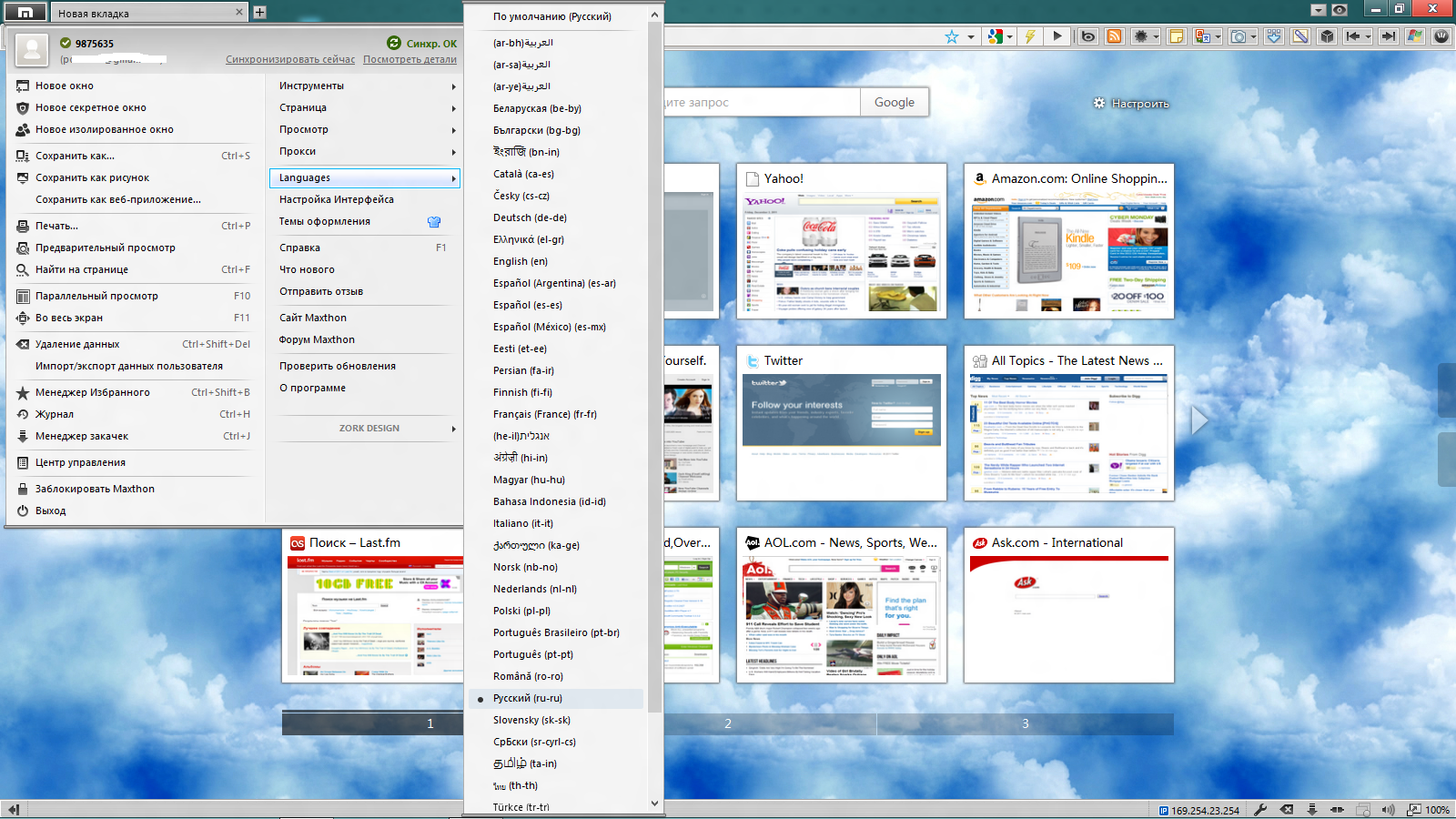Click the favorites star icon
1456x819 pixels.
952,36
